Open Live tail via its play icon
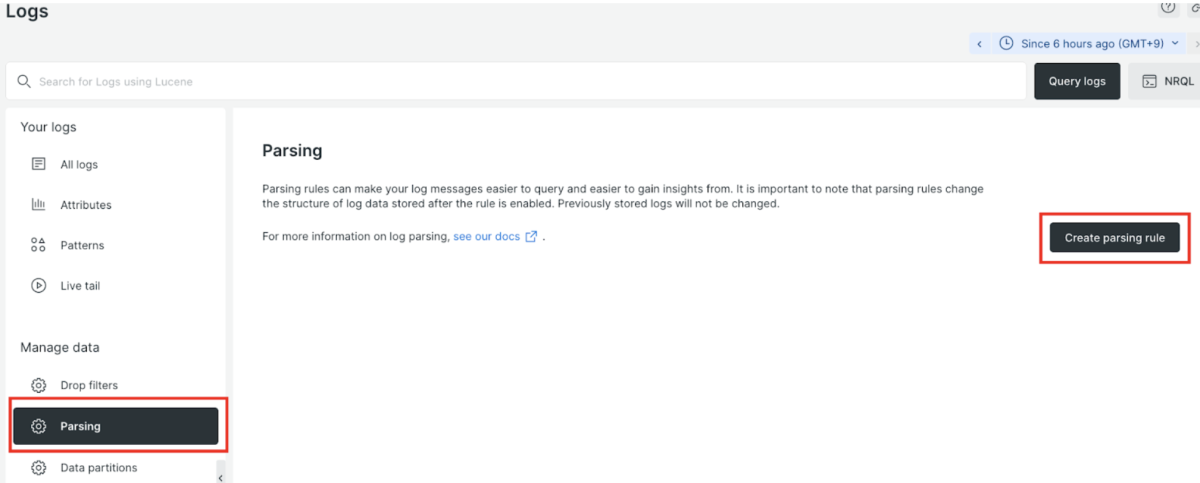The image size is (1200, 483). (x=39, y=286)
